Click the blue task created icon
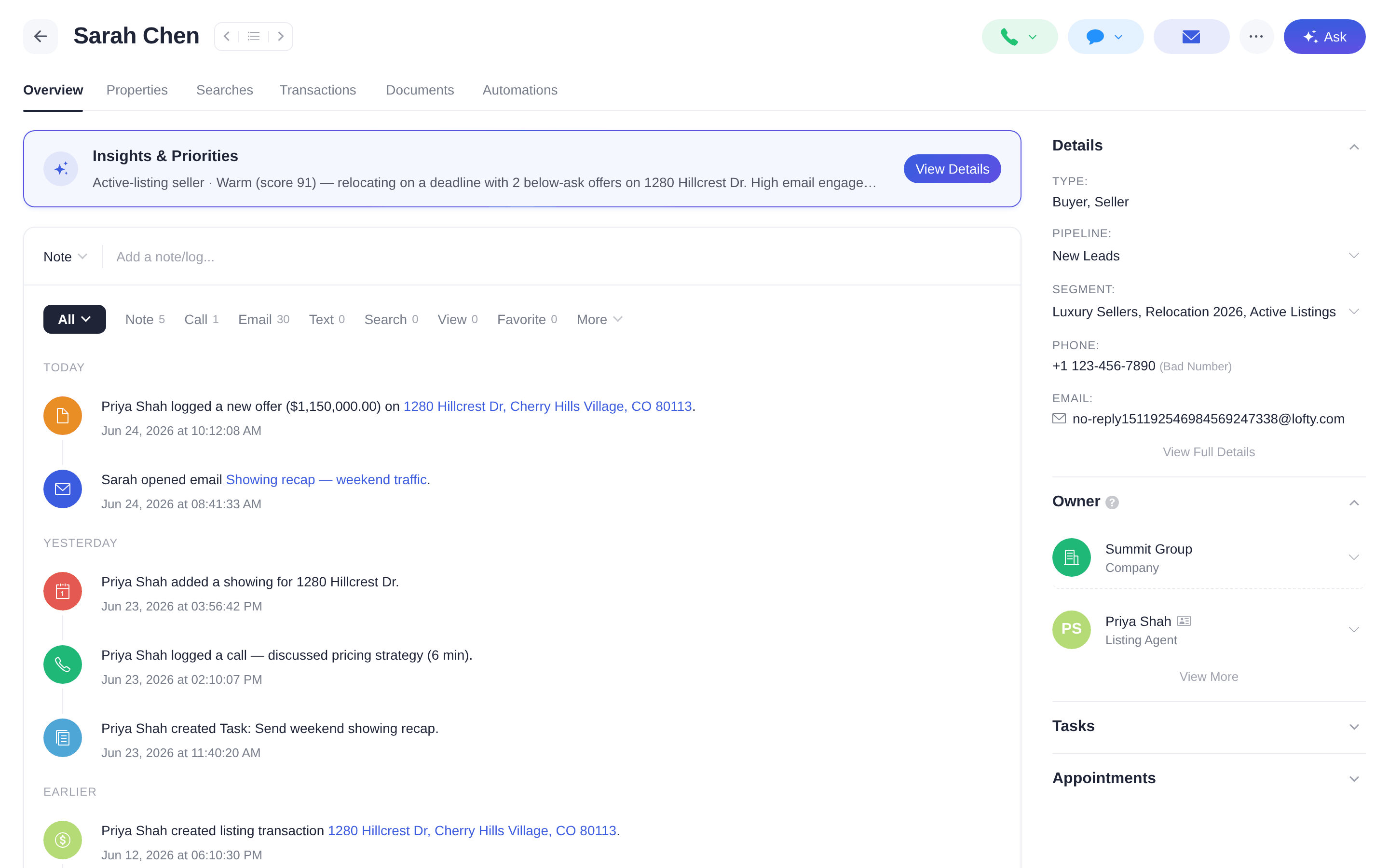1389x868 pixels. tap(63, 738)
